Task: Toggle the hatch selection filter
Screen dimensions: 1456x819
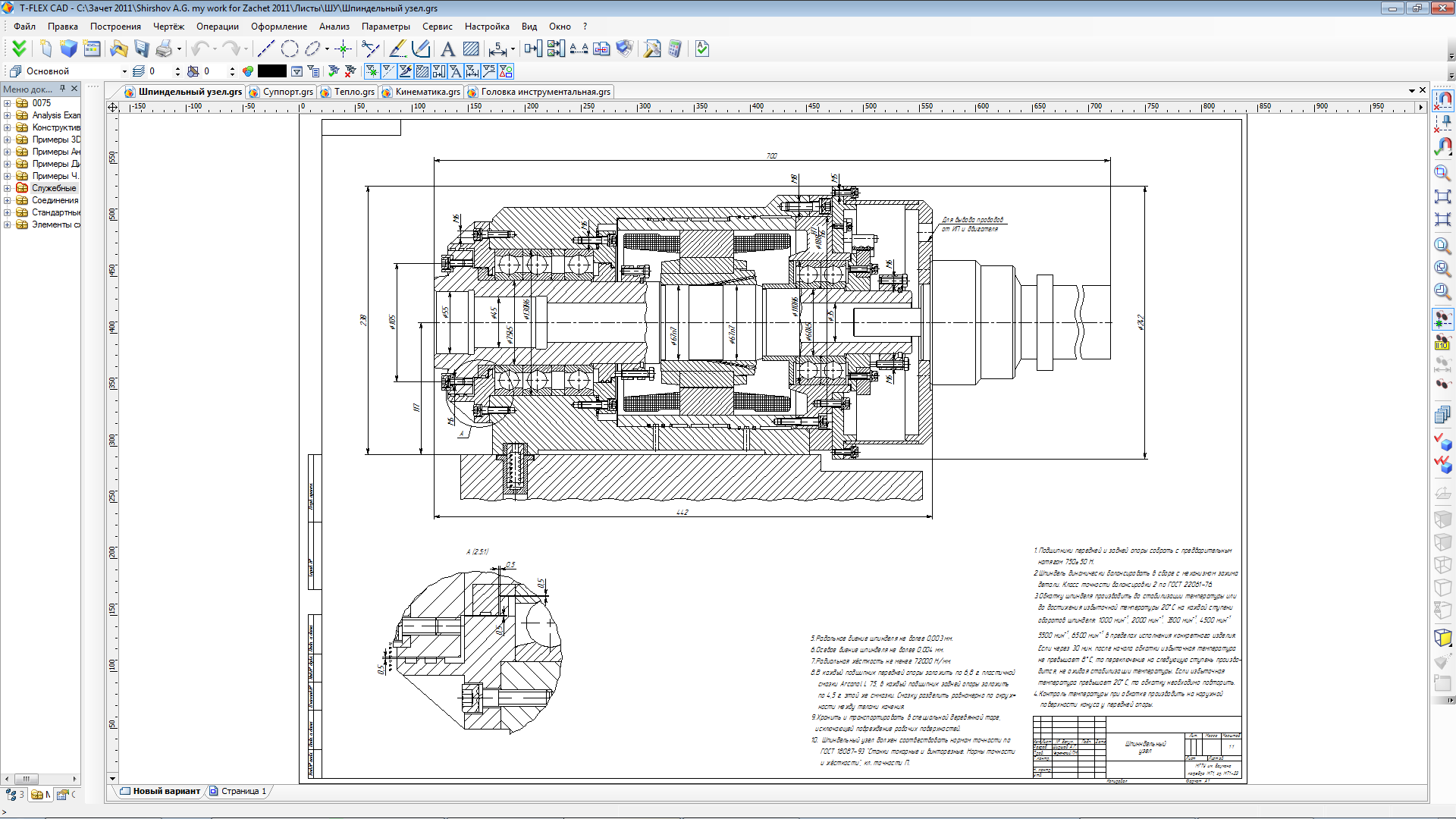Action: [x=422, y=71]
